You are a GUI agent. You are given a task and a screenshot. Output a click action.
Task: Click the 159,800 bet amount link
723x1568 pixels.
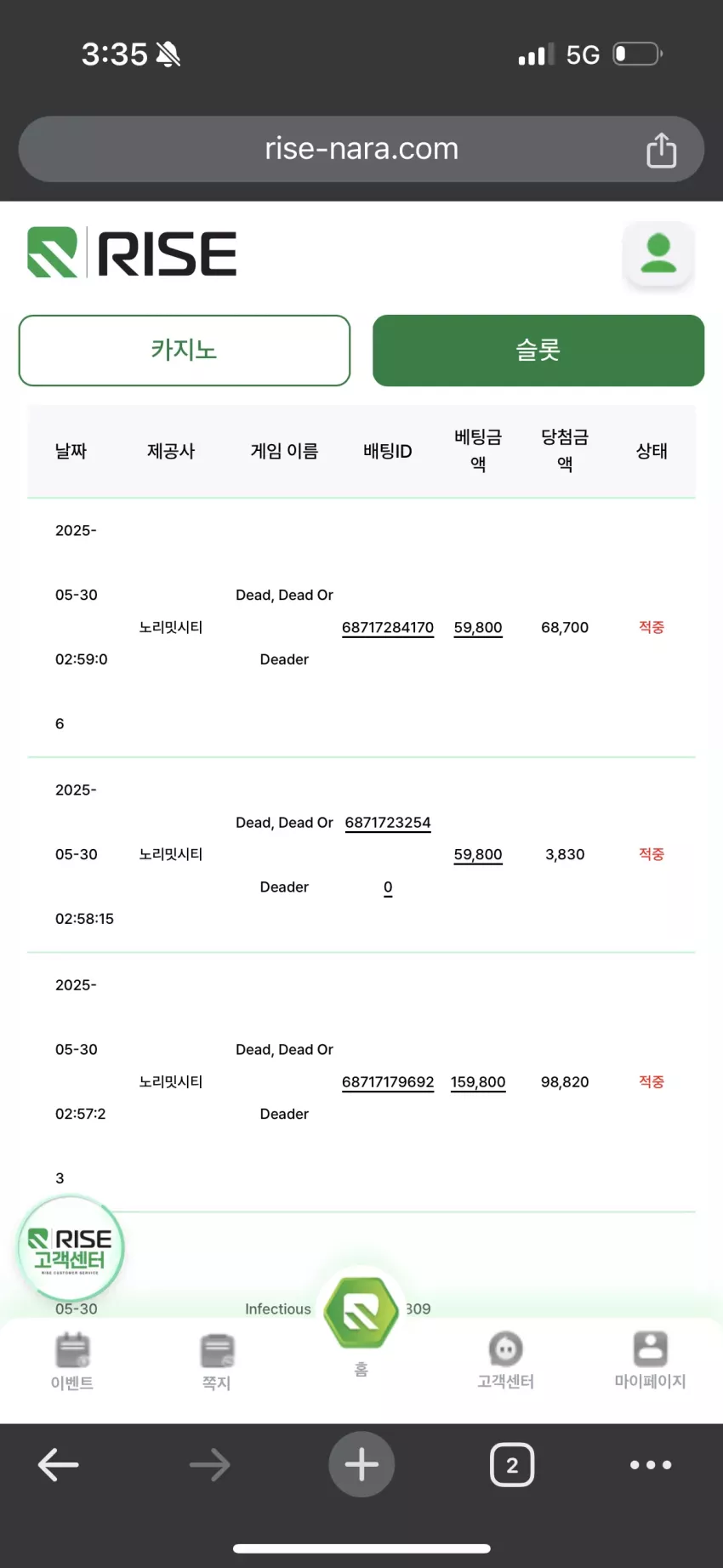coord(478,1081)
